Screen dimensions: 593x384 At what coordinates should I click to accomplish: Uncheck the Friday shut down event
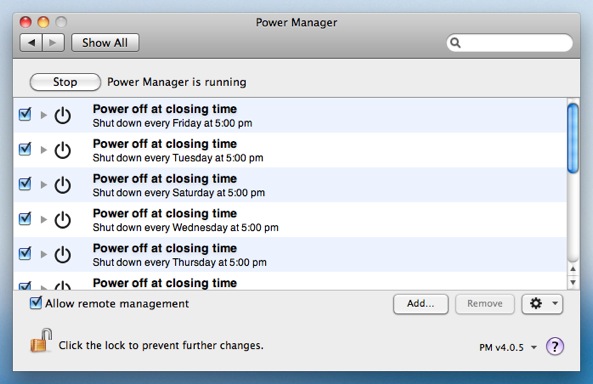[x=25, y=114]
